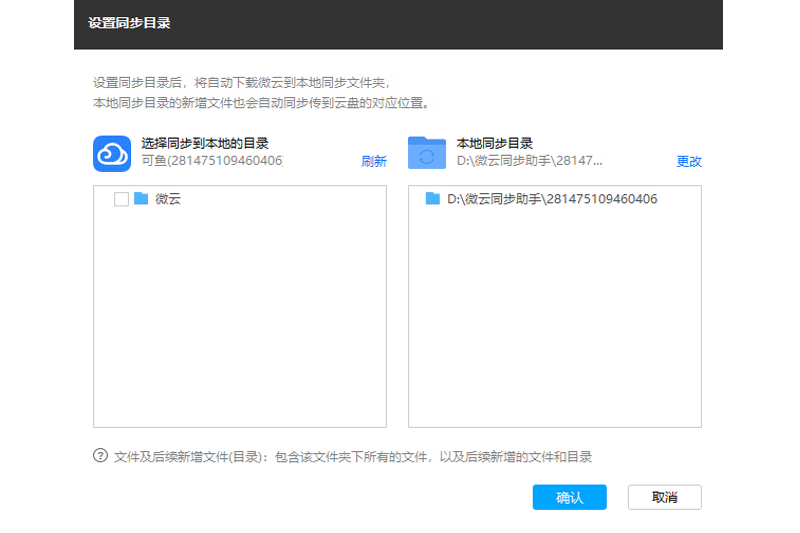Click the 本地同步目录 heading
The width and height of the screenshot is (800, 533).
click(x=495, y=143)
